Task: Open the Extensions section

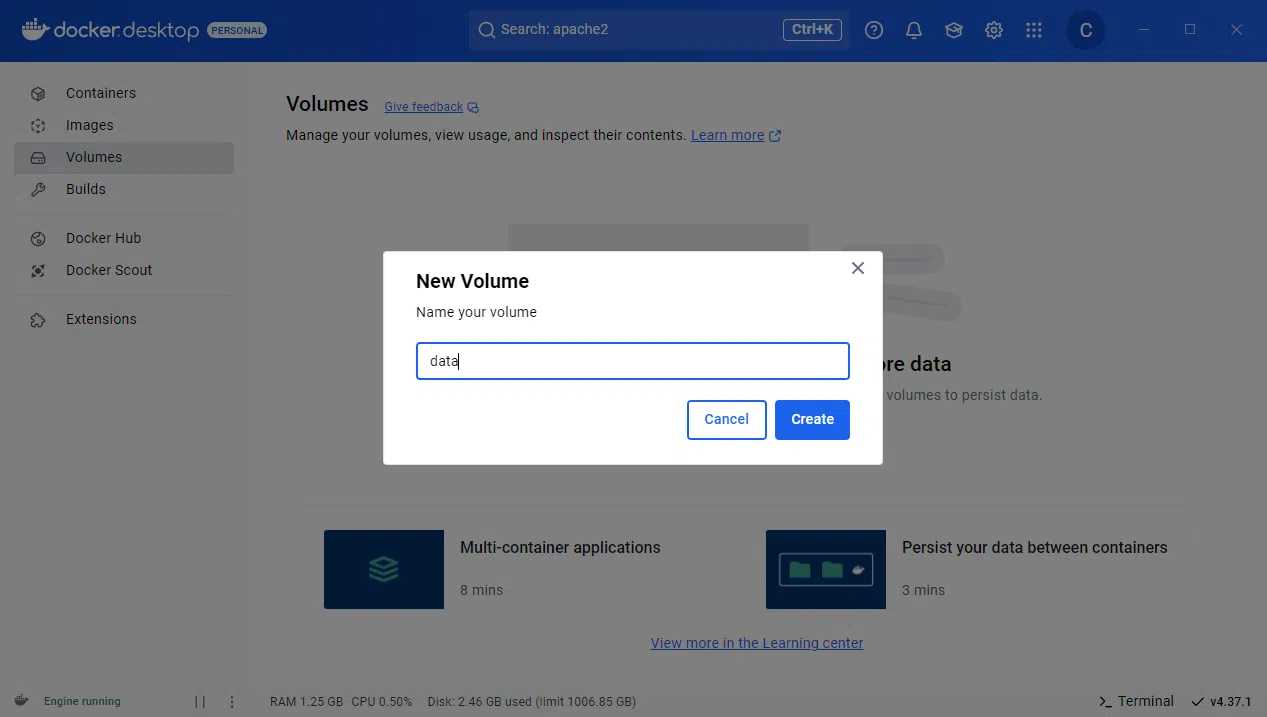Action: 101,319
